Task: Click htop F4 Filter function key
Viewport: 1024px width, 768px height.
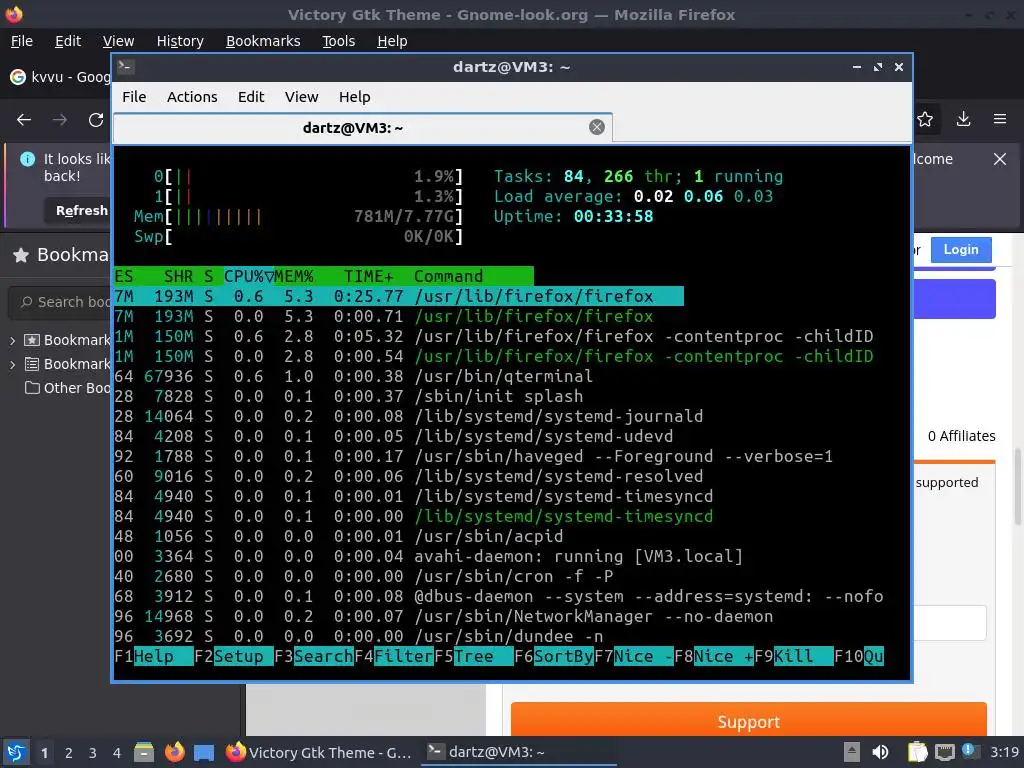Action: 394,656
